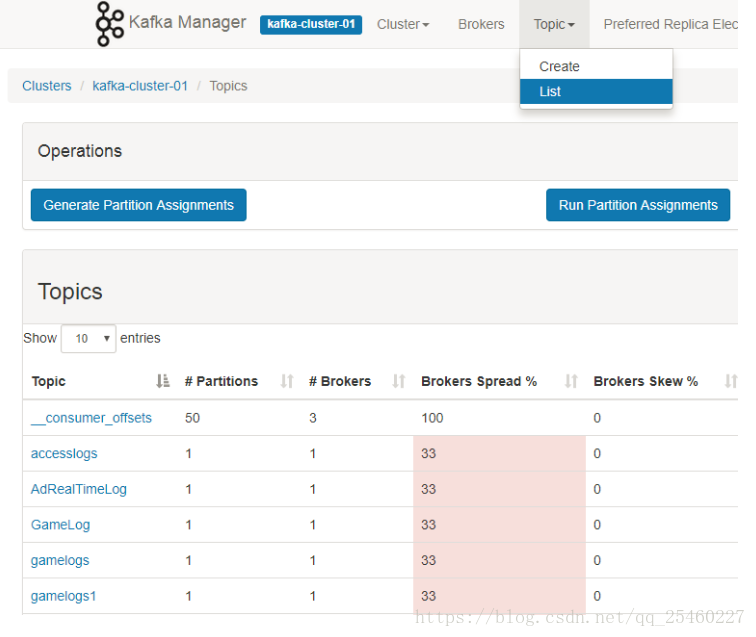The image size is (756, 637).
Task: Click the # Partitions column header
Action: click(221, 381)
